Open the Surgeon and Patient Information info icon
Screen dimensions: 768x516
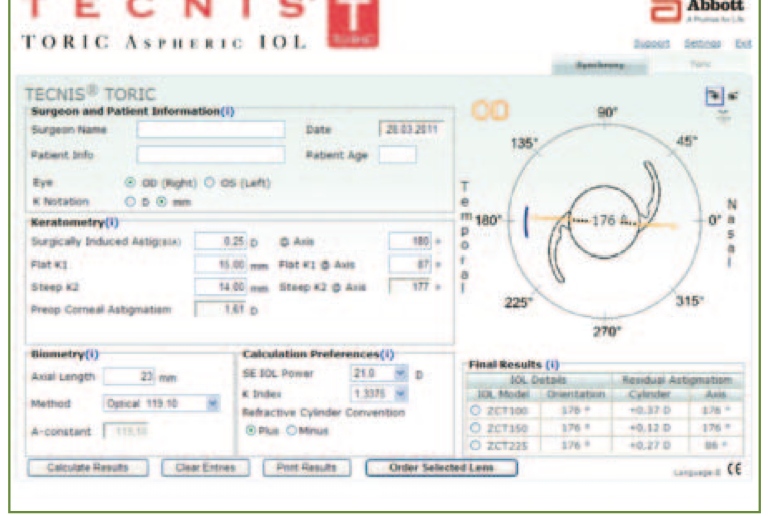[227, 111]
